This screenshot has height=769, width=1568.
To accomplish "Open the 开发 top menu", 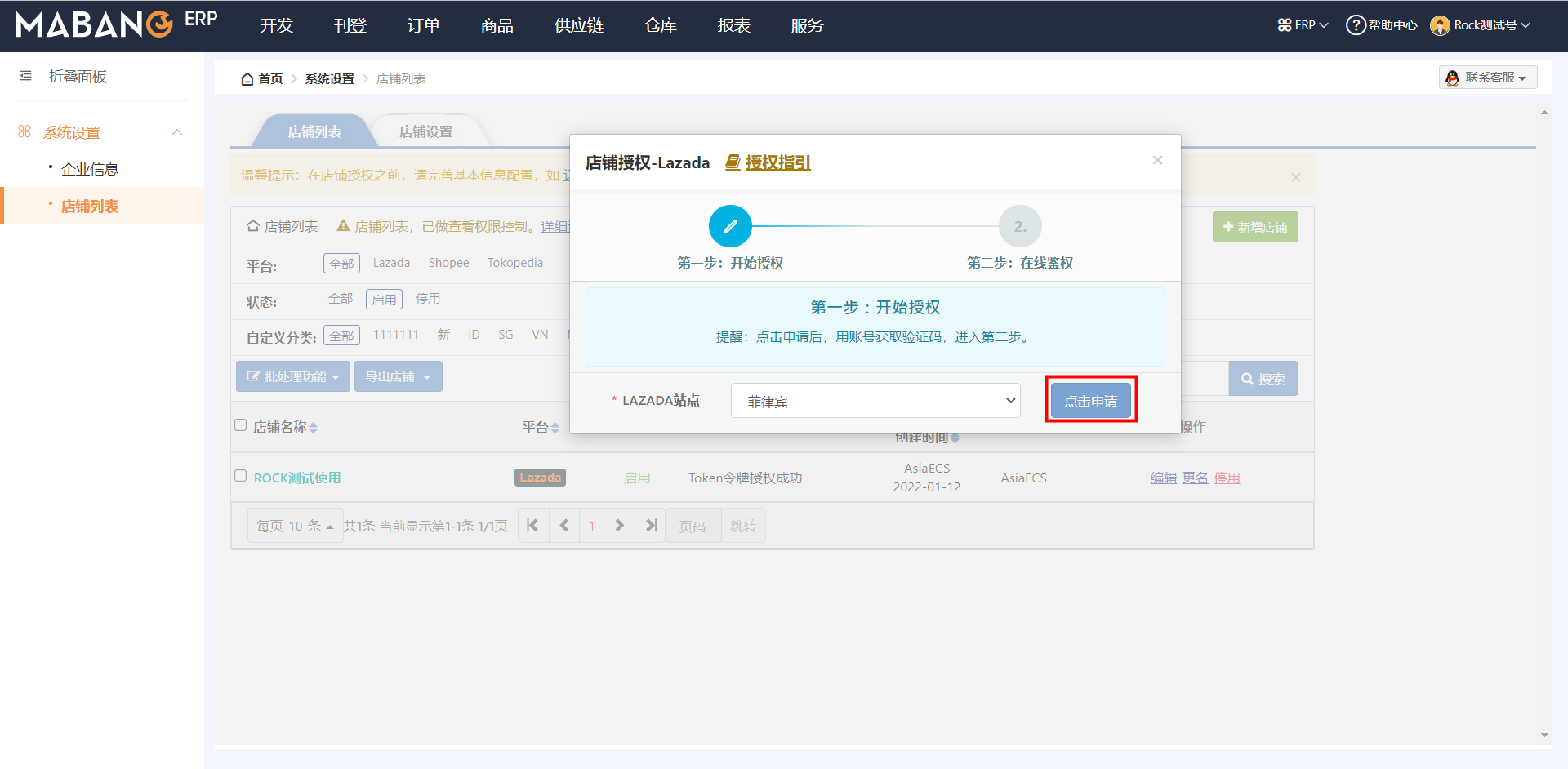I will pyautogui.click(x=277, y=25).
